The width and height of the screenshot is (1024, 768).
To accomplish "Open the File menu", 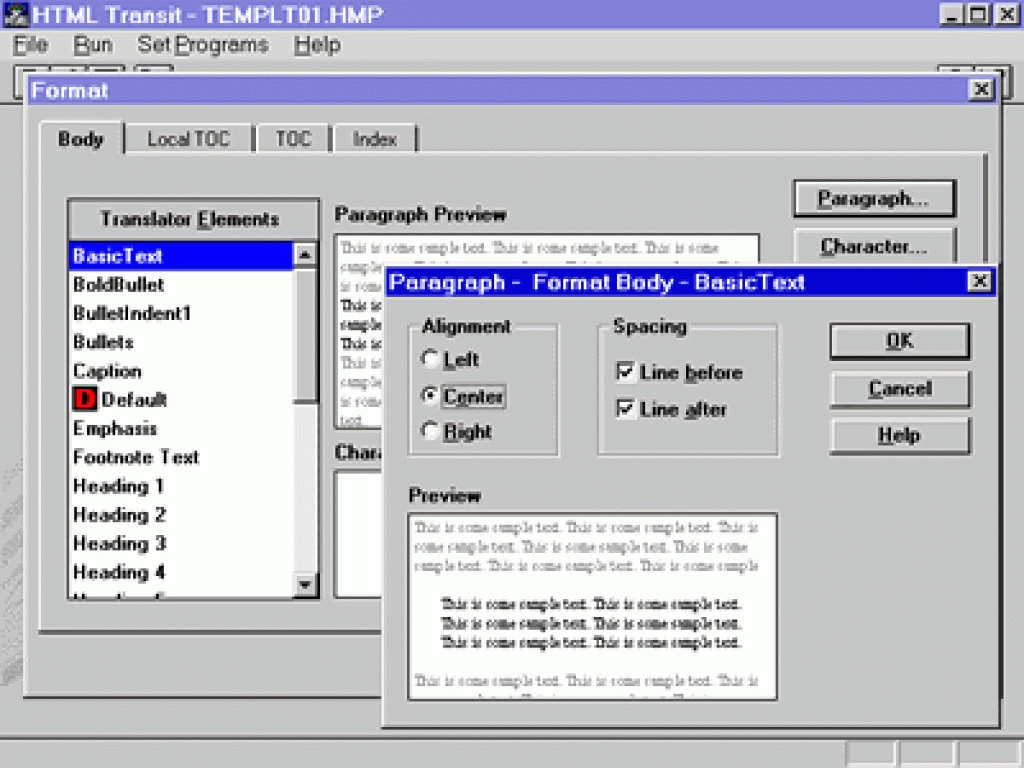I will (x=31, y=45).
